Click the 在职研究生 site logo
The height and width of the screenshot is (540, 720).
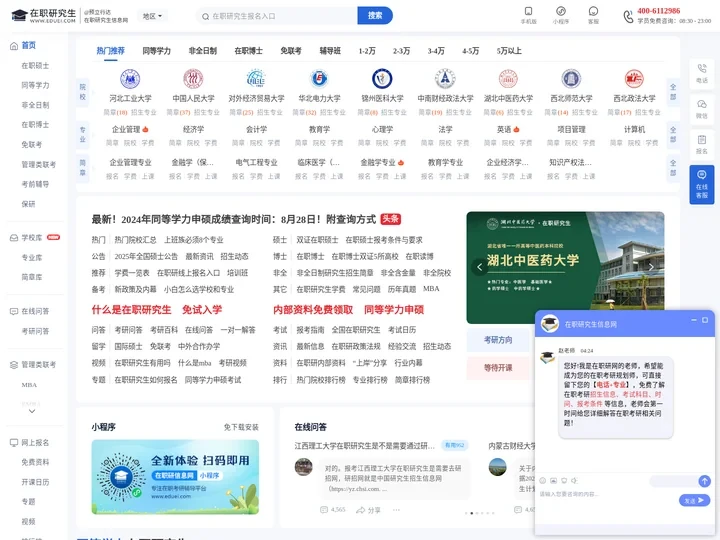(43, 16)
